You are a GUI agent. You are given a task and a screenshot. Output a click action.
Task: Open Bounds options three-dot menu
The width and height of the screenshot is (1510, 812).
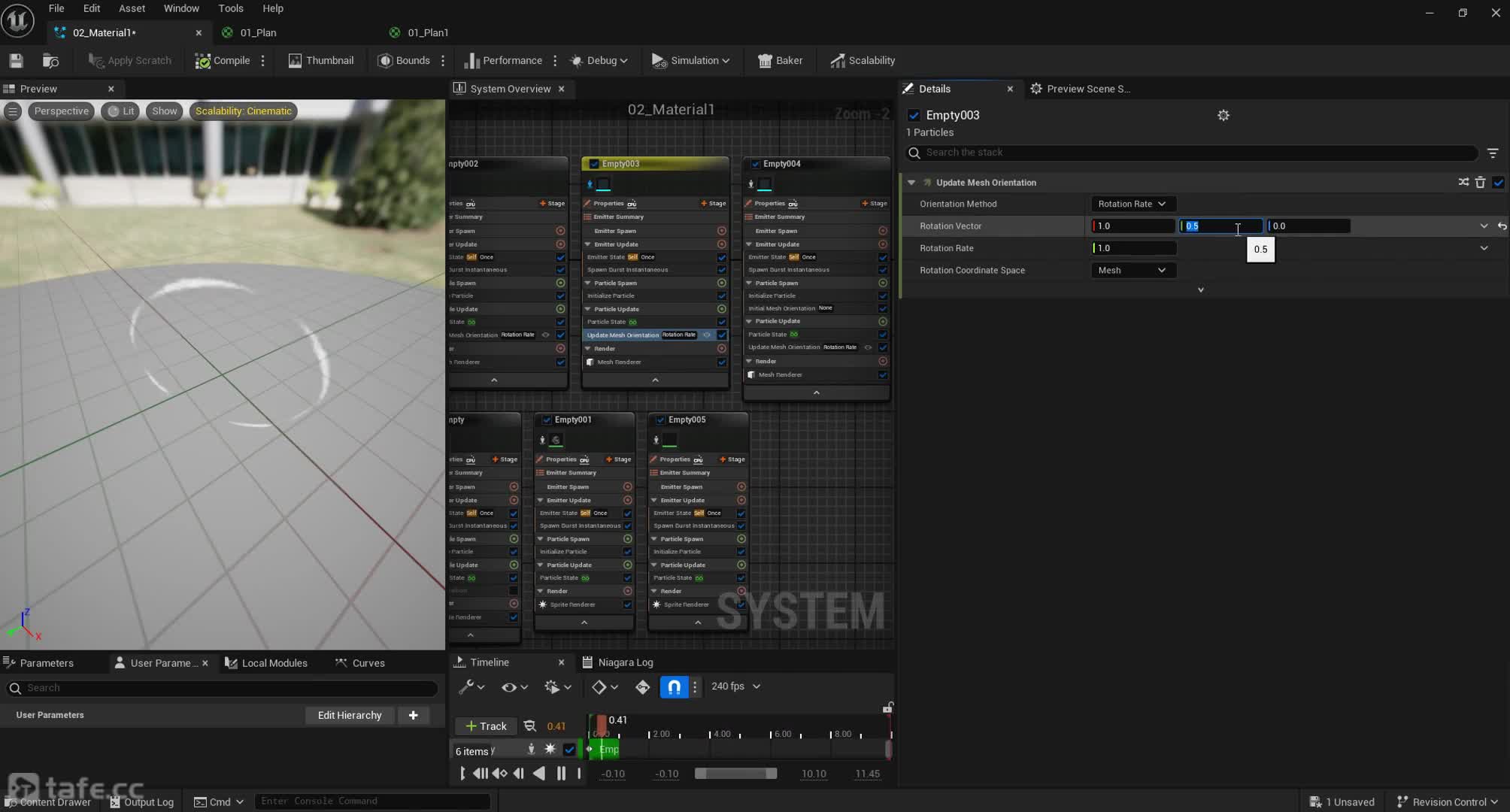coord(443,61)
